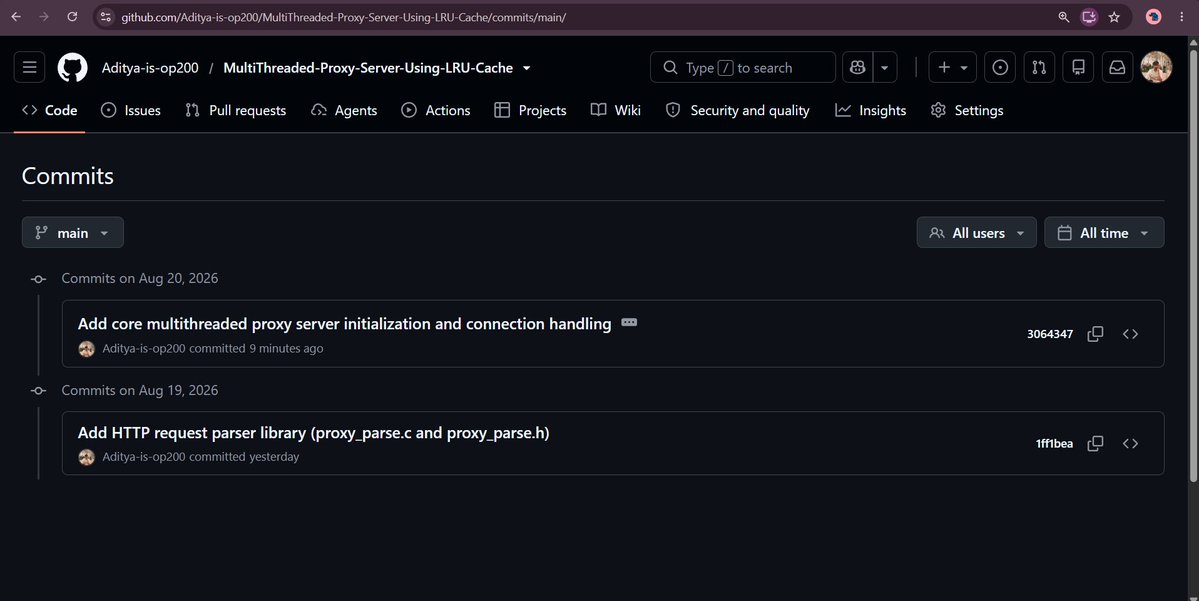Click the '9 minutes ago' timestamp
The width and height of the screenshot is (1199, 601).
click(x=286, y=348)
